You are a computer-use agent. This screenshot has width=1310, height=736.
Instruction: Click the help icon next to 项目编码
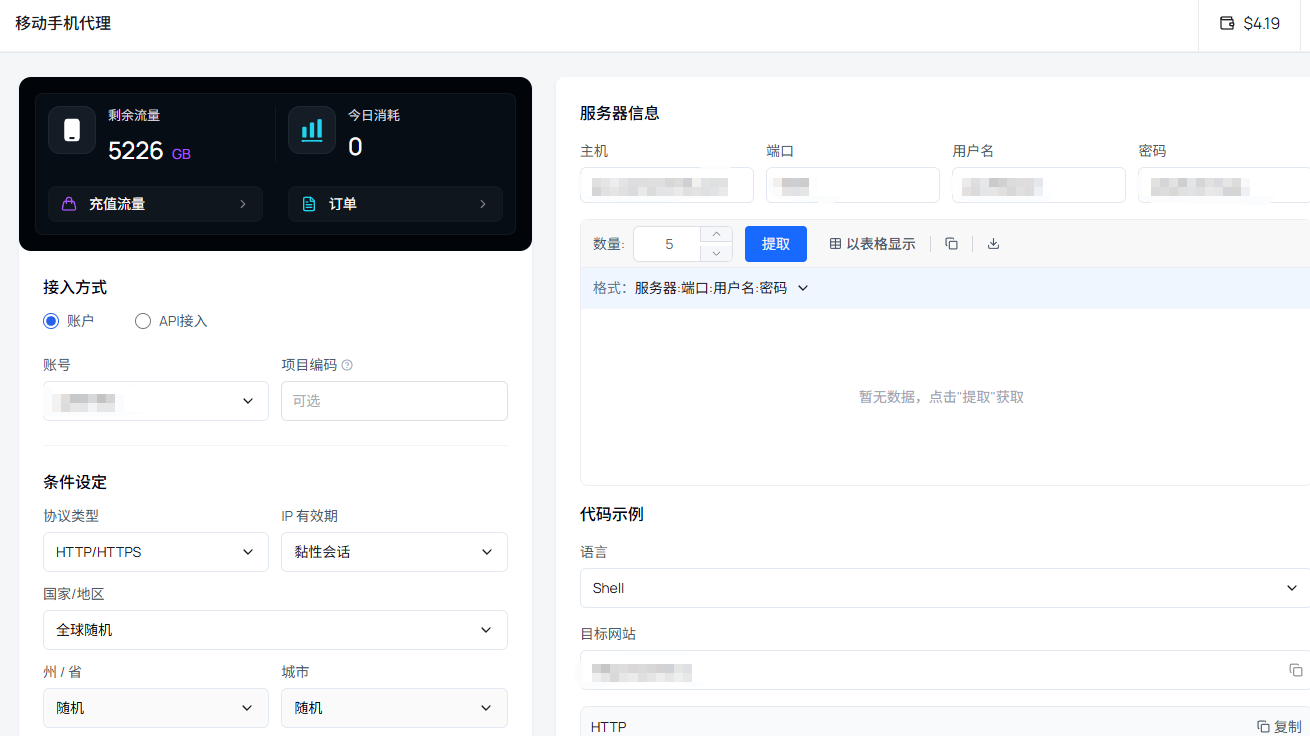tap(347, 365)
